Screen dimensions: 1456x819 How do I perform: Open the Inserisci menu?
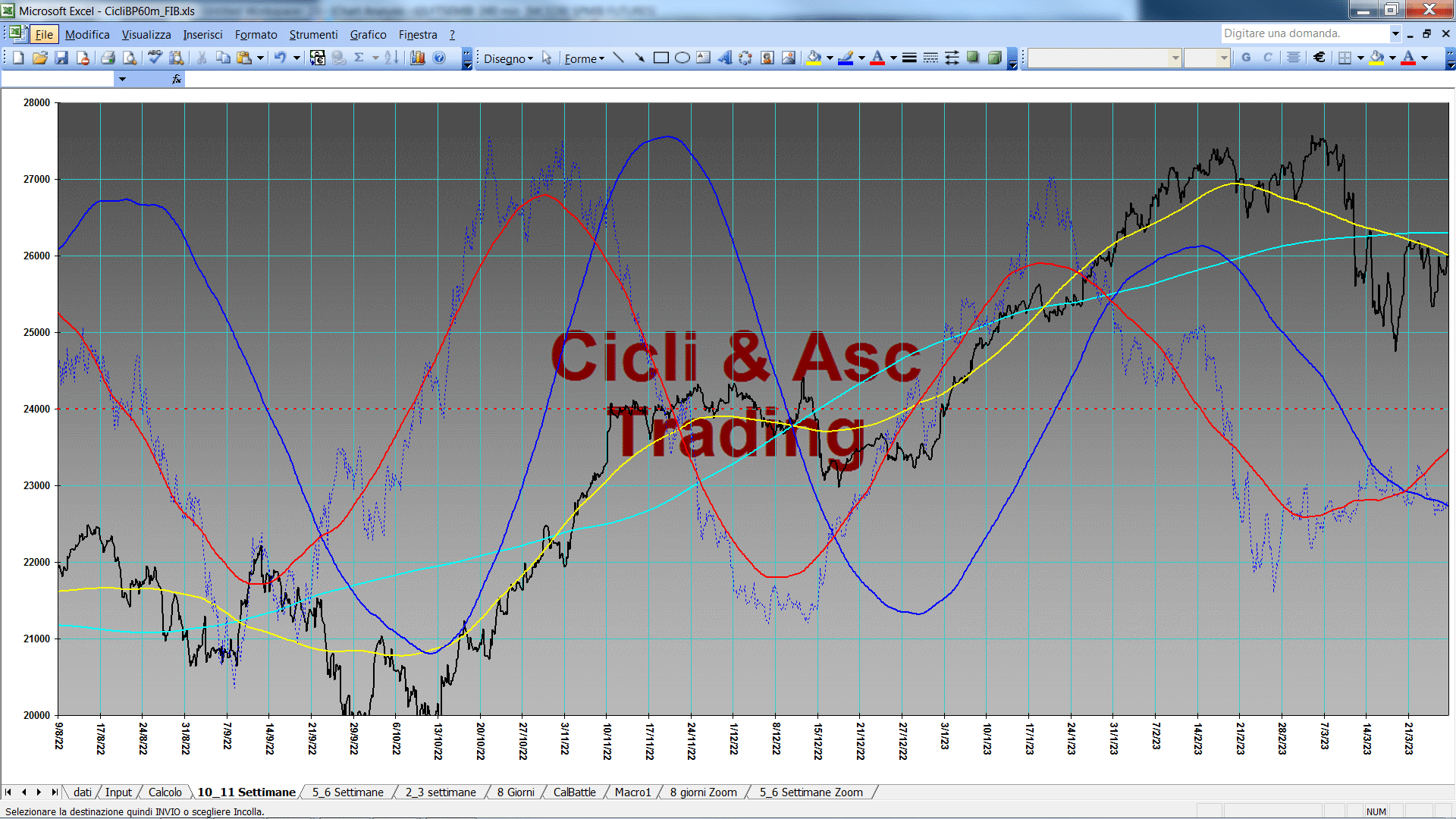point(202,34)
